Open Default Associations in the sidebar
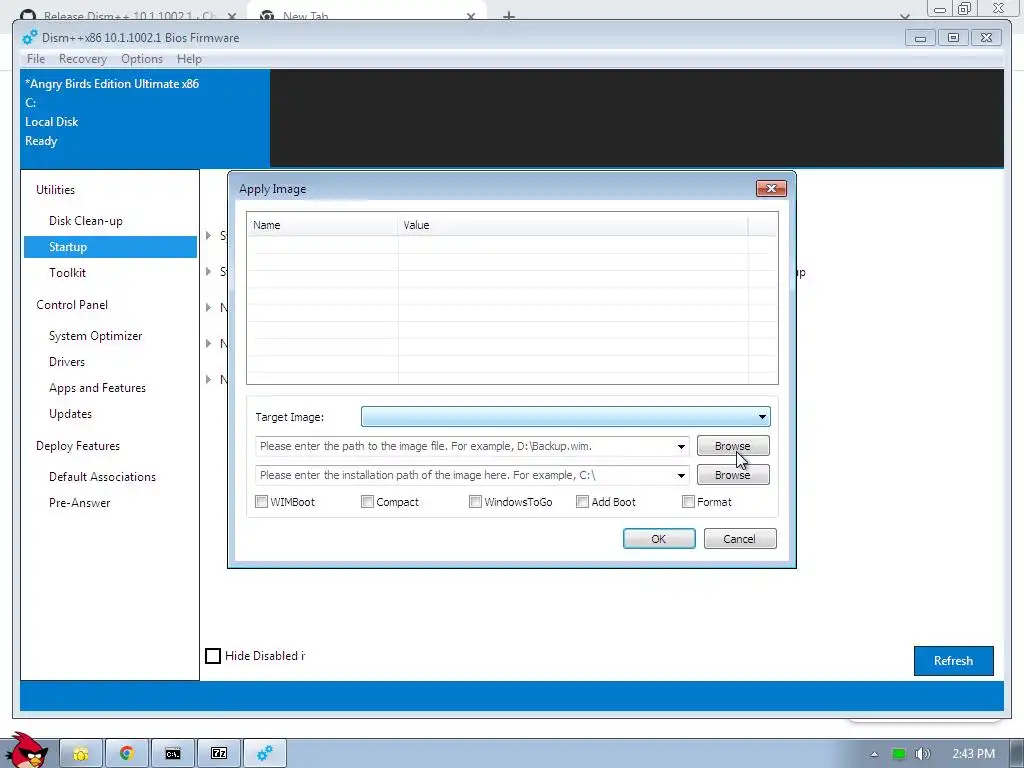Viewport: 1024px width, 768px height. point(103,477)
